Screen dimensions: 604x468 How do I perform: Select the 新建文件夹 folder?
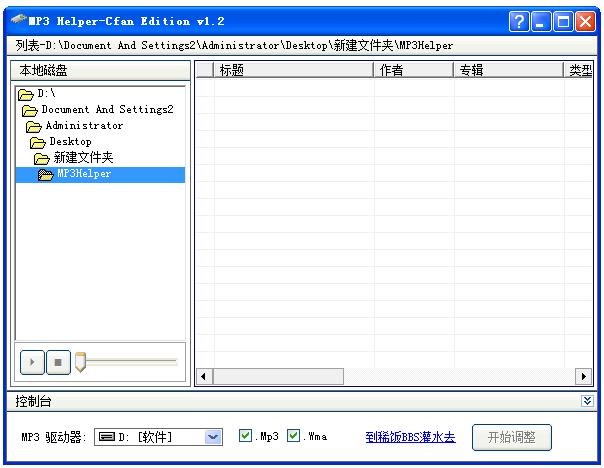[x=83, y=158]
